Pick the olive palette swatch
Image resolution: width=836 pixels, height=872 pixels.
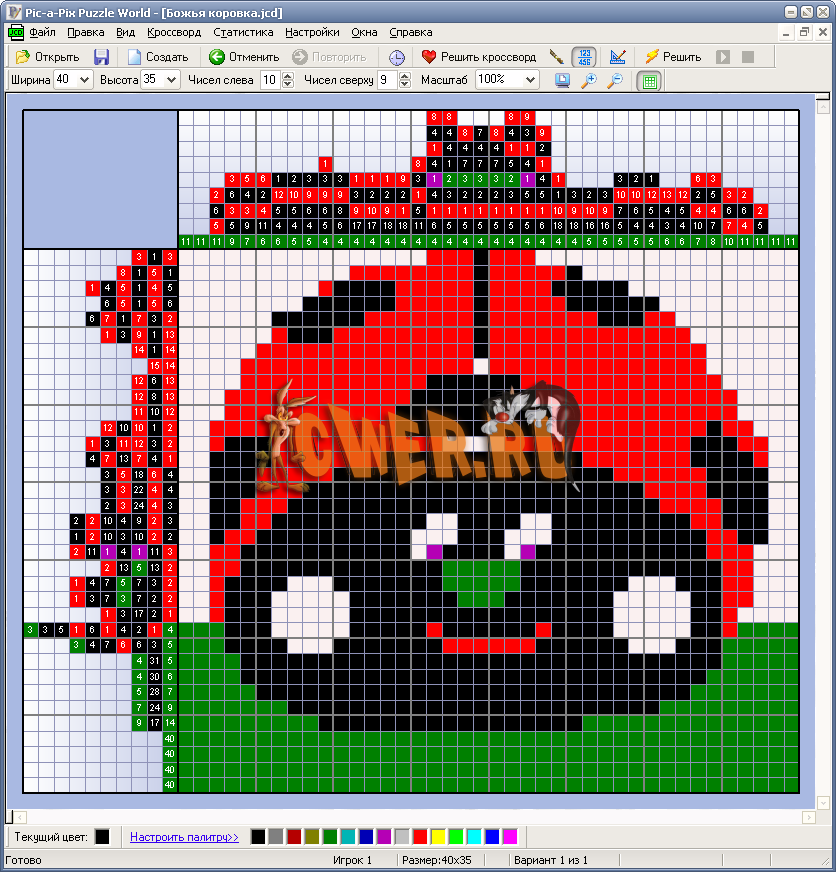312,837
